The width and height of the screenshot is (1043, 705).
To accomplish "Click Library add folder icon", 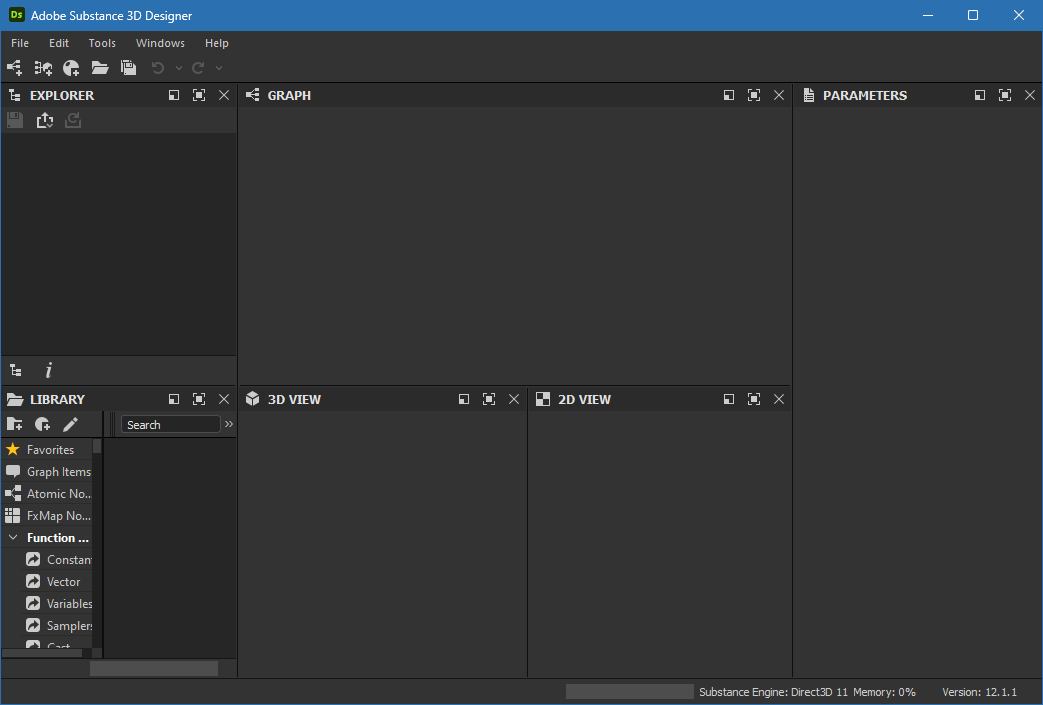I will tap(15, 424).
